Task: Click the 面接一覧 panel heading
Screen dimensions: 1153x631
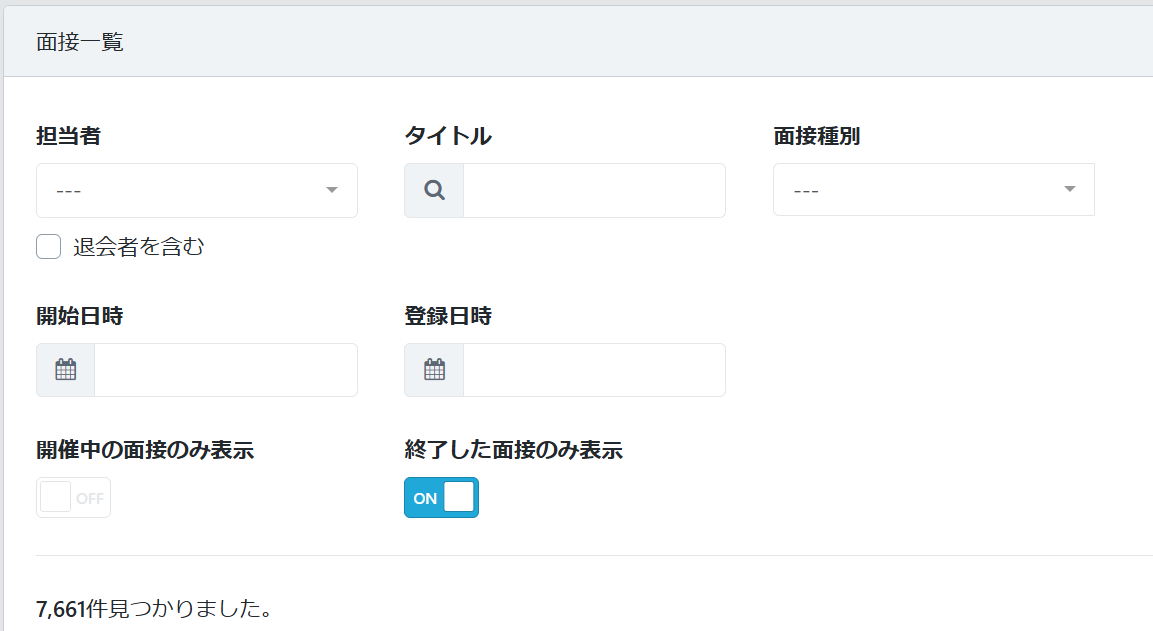Action: (x=80, y=42)
